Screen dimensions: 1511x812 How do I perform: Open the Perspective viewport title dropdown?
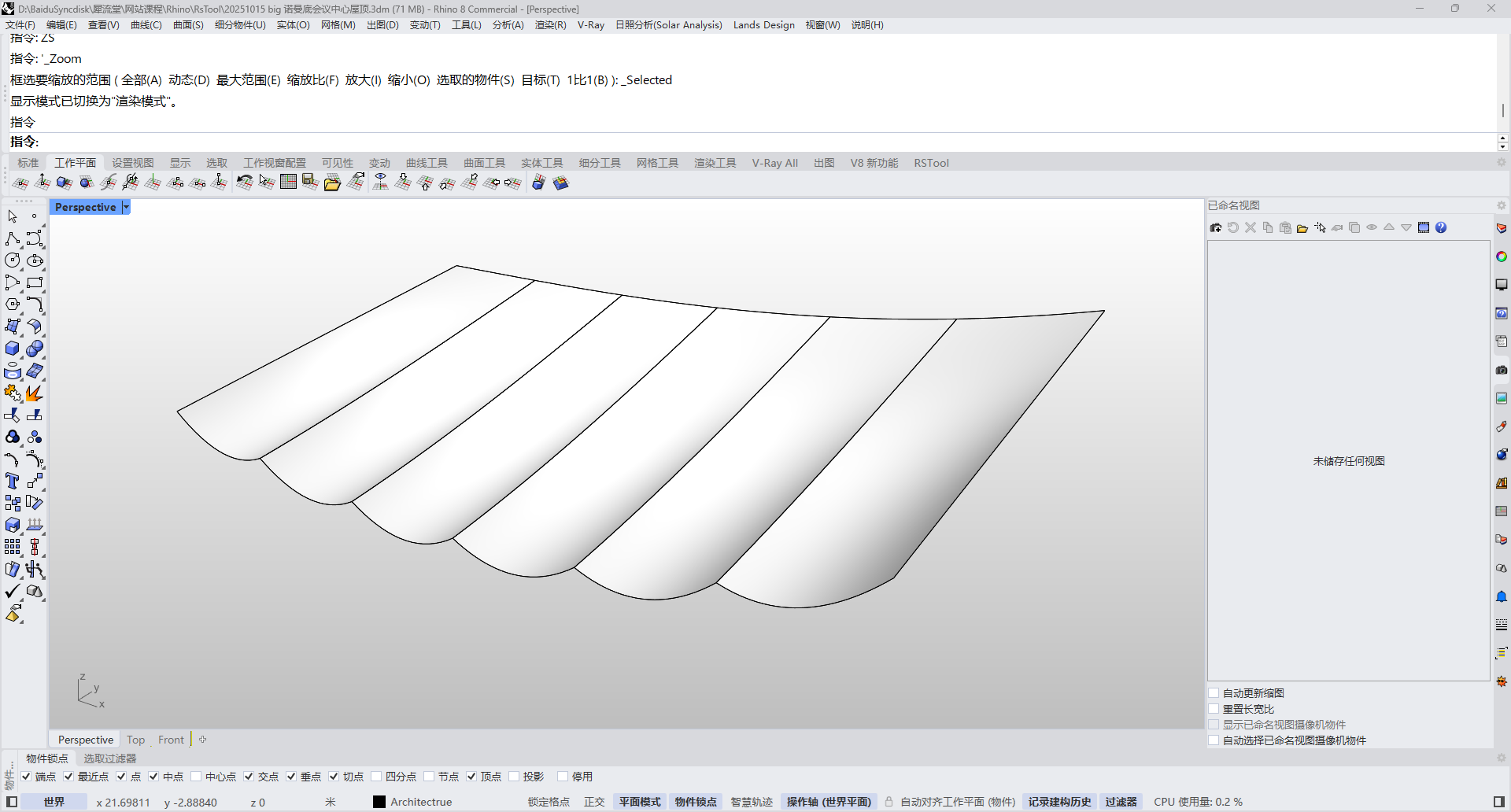pyautogui.click(x=126, y=207)
